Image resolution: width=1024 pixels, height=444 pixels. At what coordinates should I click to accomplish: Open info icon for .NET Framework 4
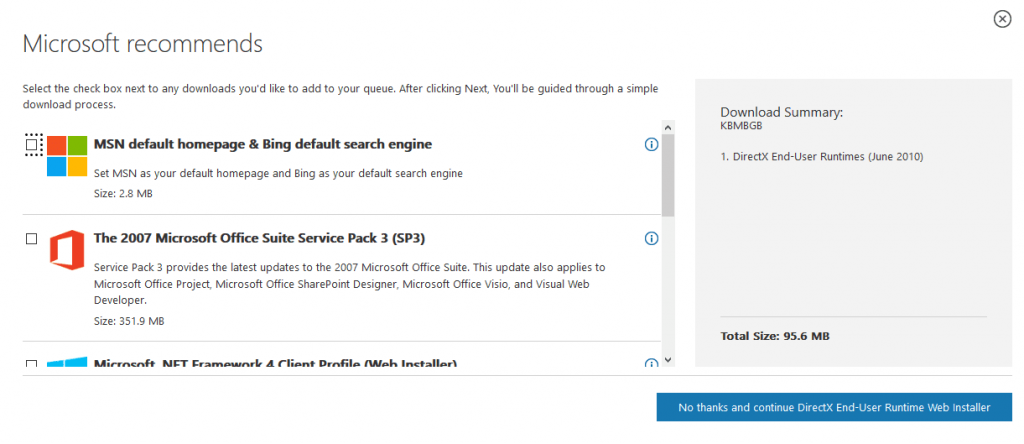point(651,363)
